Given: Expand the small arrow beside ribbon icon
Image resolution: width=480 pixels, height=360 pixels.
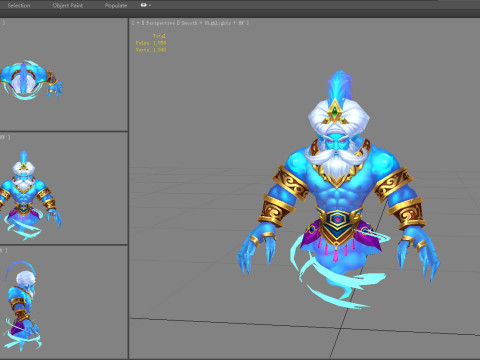Looking at the screenshot, I should pyautogui.click(x=150, y=5).
